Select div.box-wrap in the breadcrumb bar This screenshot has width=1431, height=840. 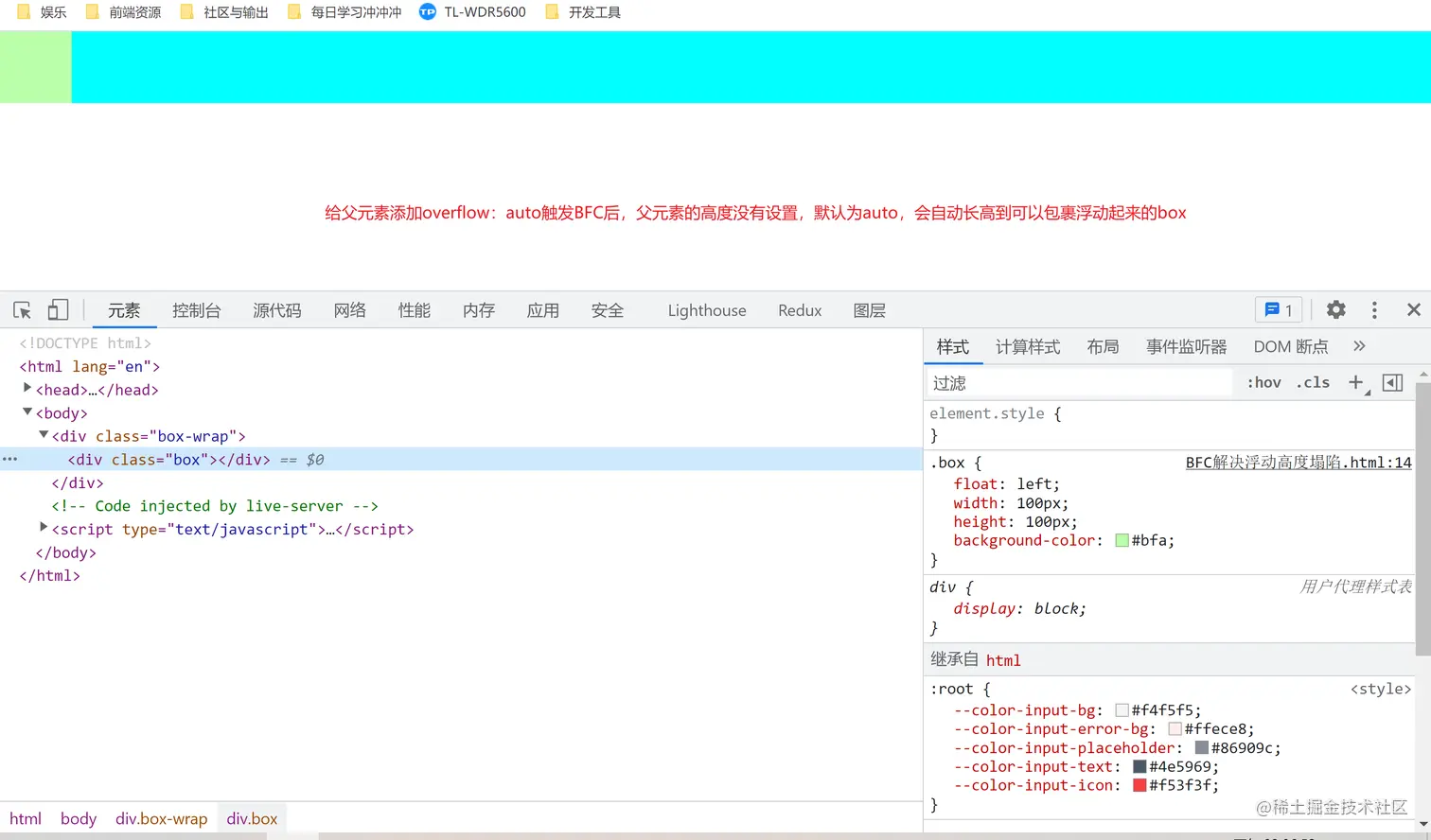[x=162, y=818]
